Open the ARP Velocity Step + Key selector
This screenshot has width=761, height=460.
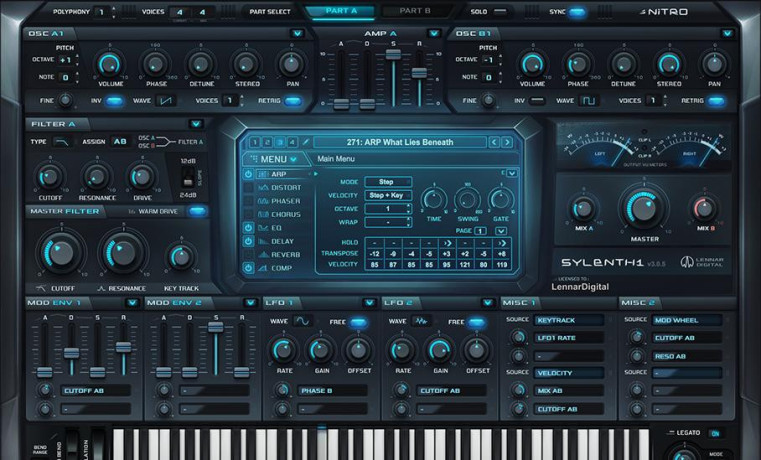[388, 195]
